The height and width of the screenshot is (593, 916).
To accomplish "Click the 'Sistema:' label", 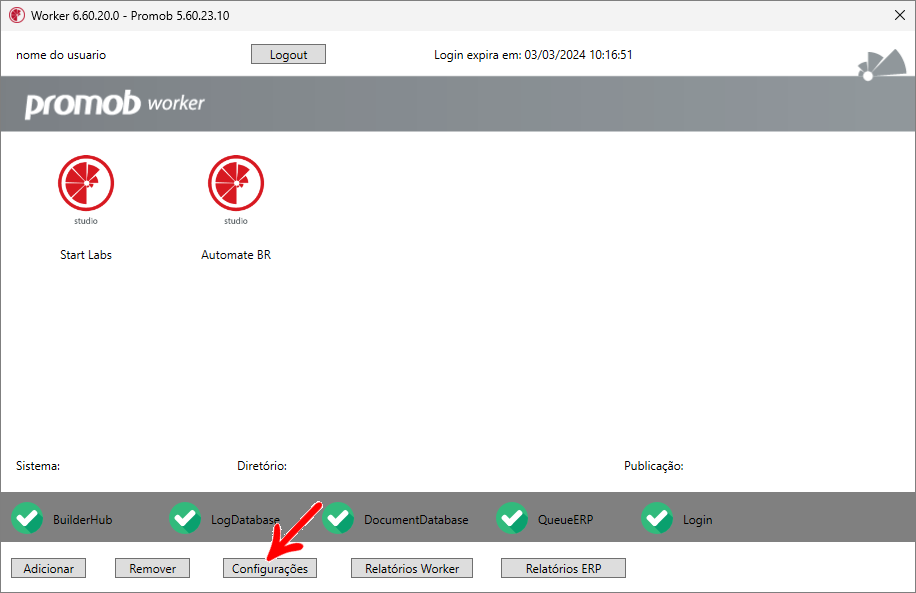I will click(38, 466).
